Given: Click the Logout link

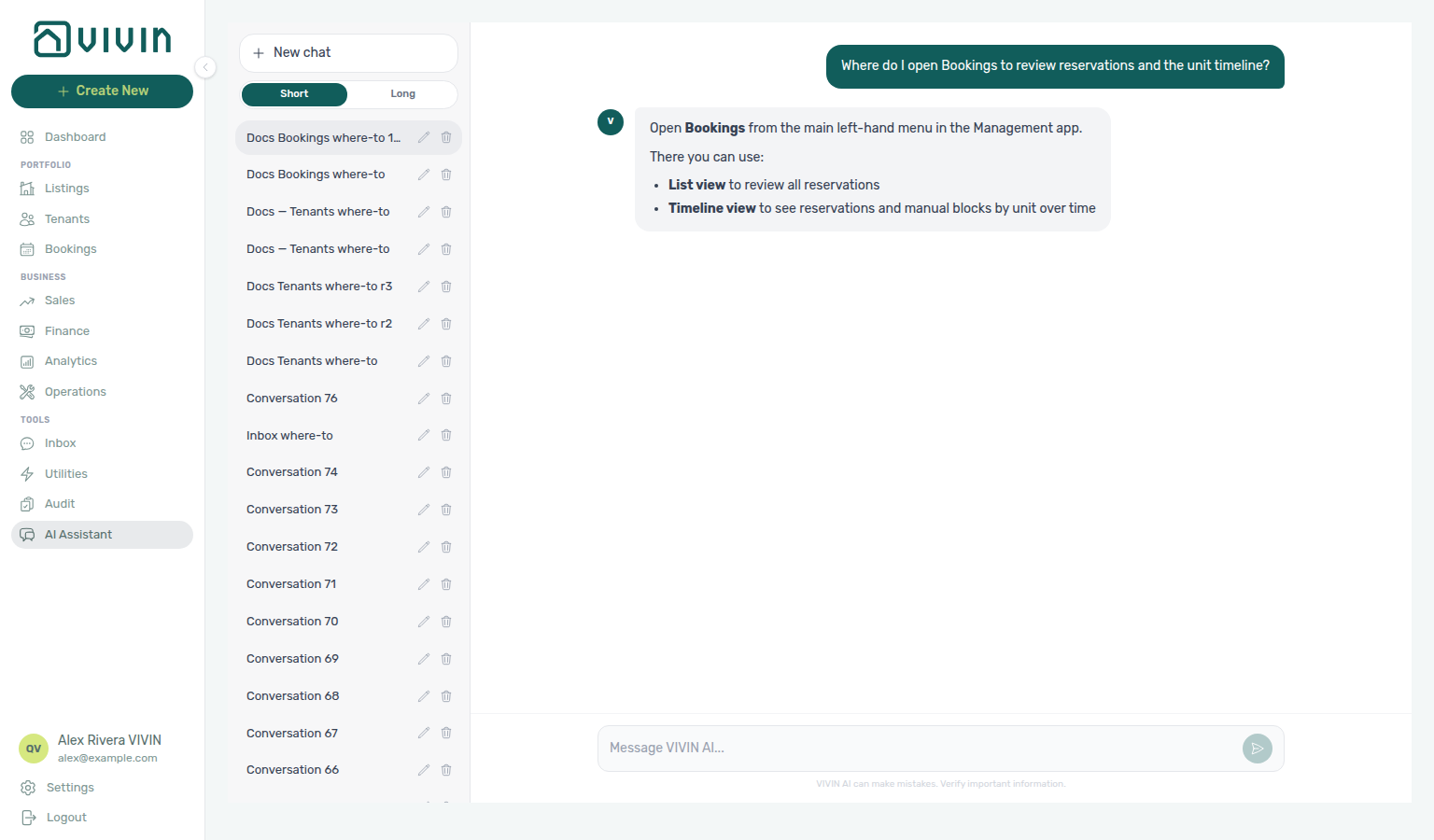Looking at the screenshot, I should point(66,818).
